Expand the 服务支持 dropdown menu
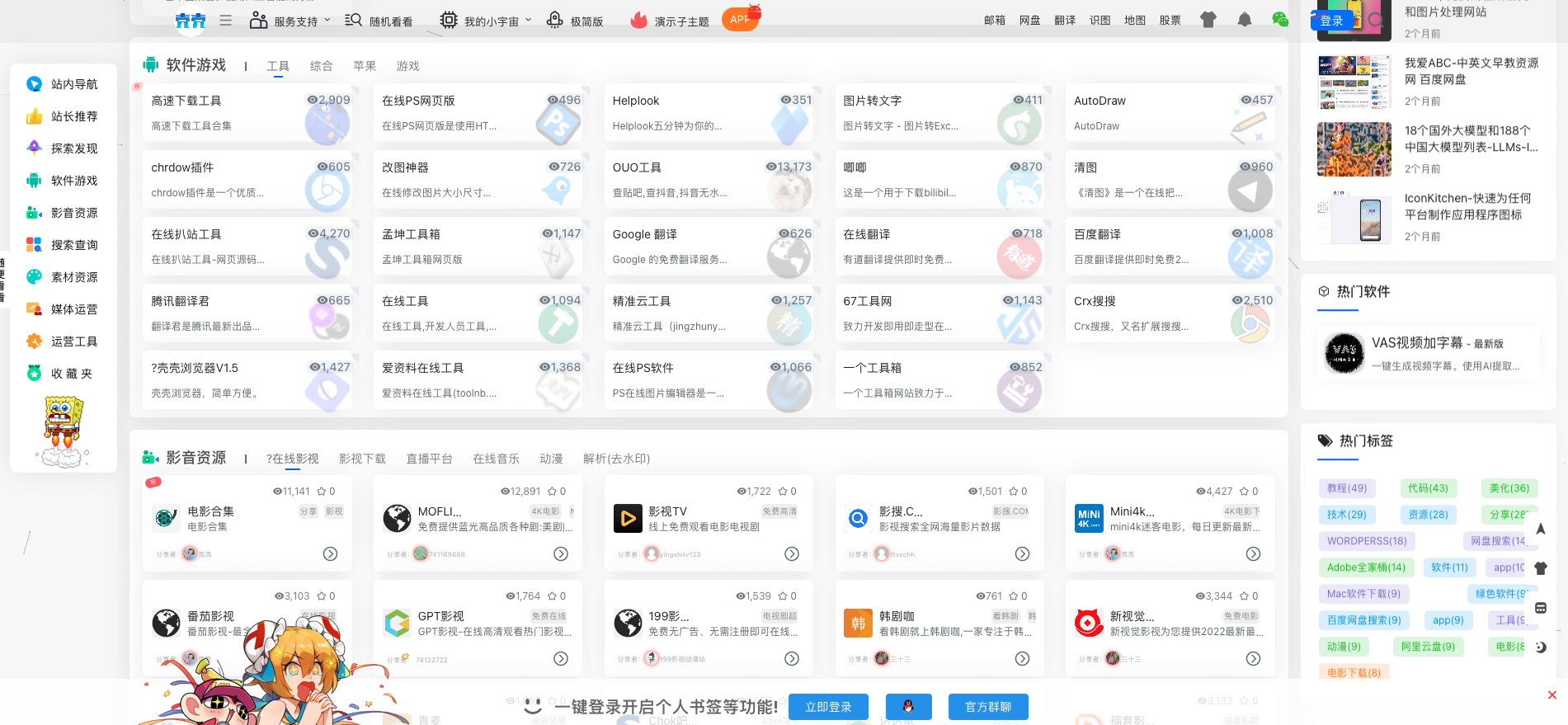The height and width of the screenshot is (725, 1568). tap(290, 21)
